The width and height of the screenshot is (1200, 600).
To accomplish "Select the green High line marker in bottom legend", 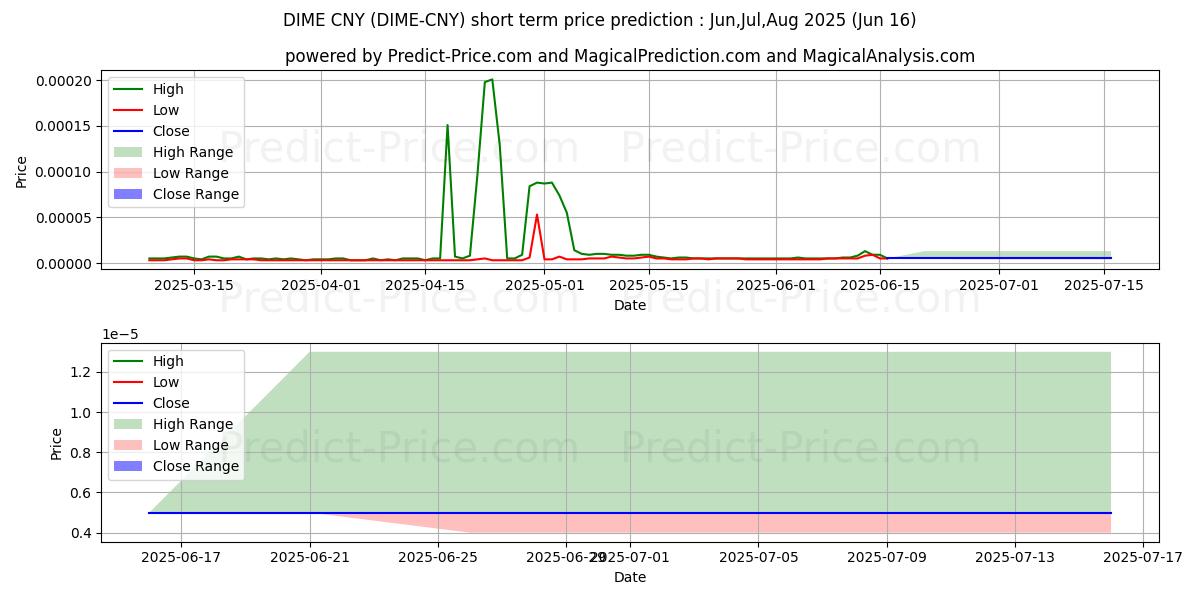I will [x=131, y=361].
